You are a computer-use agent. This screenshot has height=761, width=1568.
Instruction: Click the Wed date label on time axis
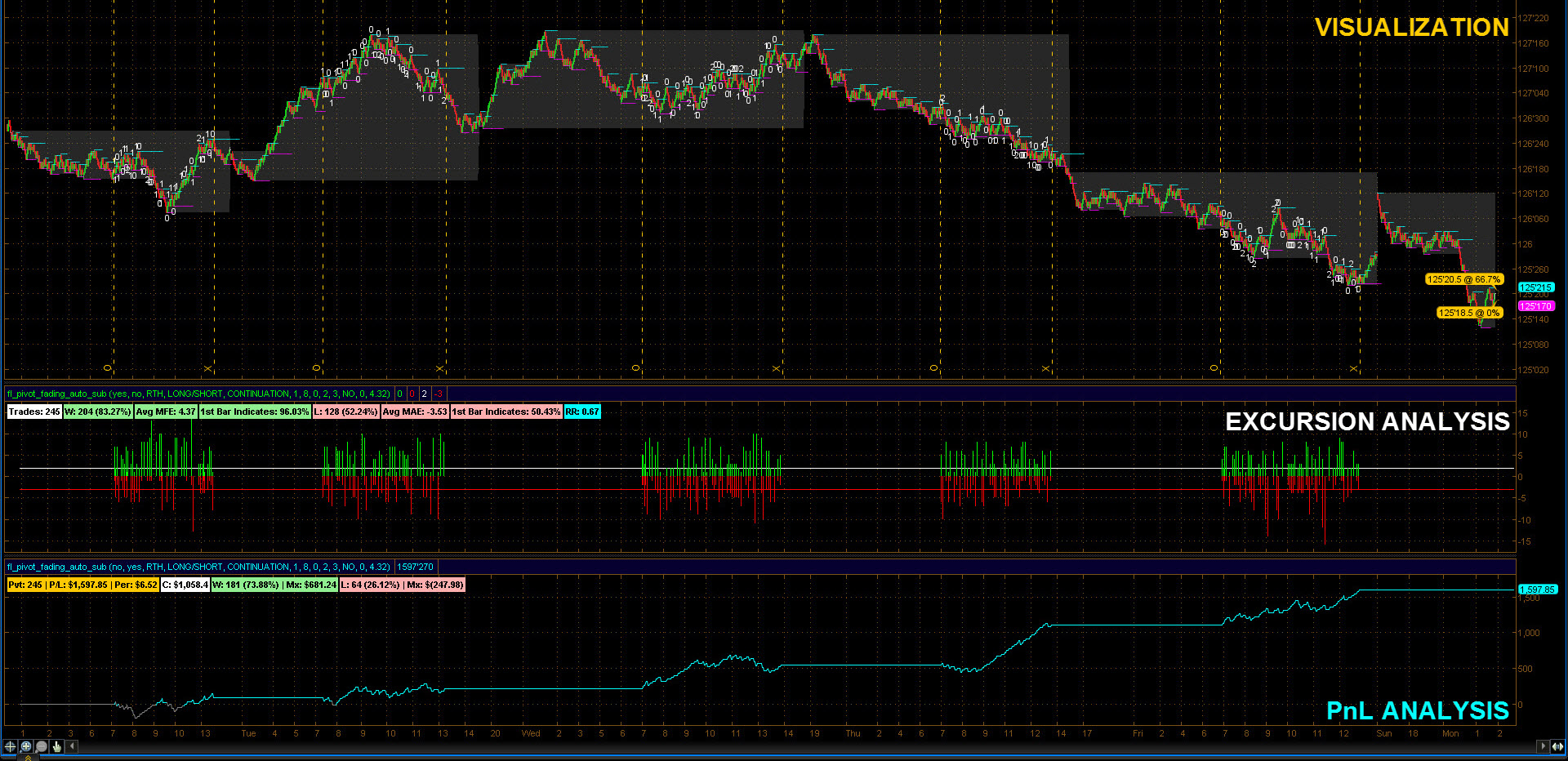(x=531, y=733)
